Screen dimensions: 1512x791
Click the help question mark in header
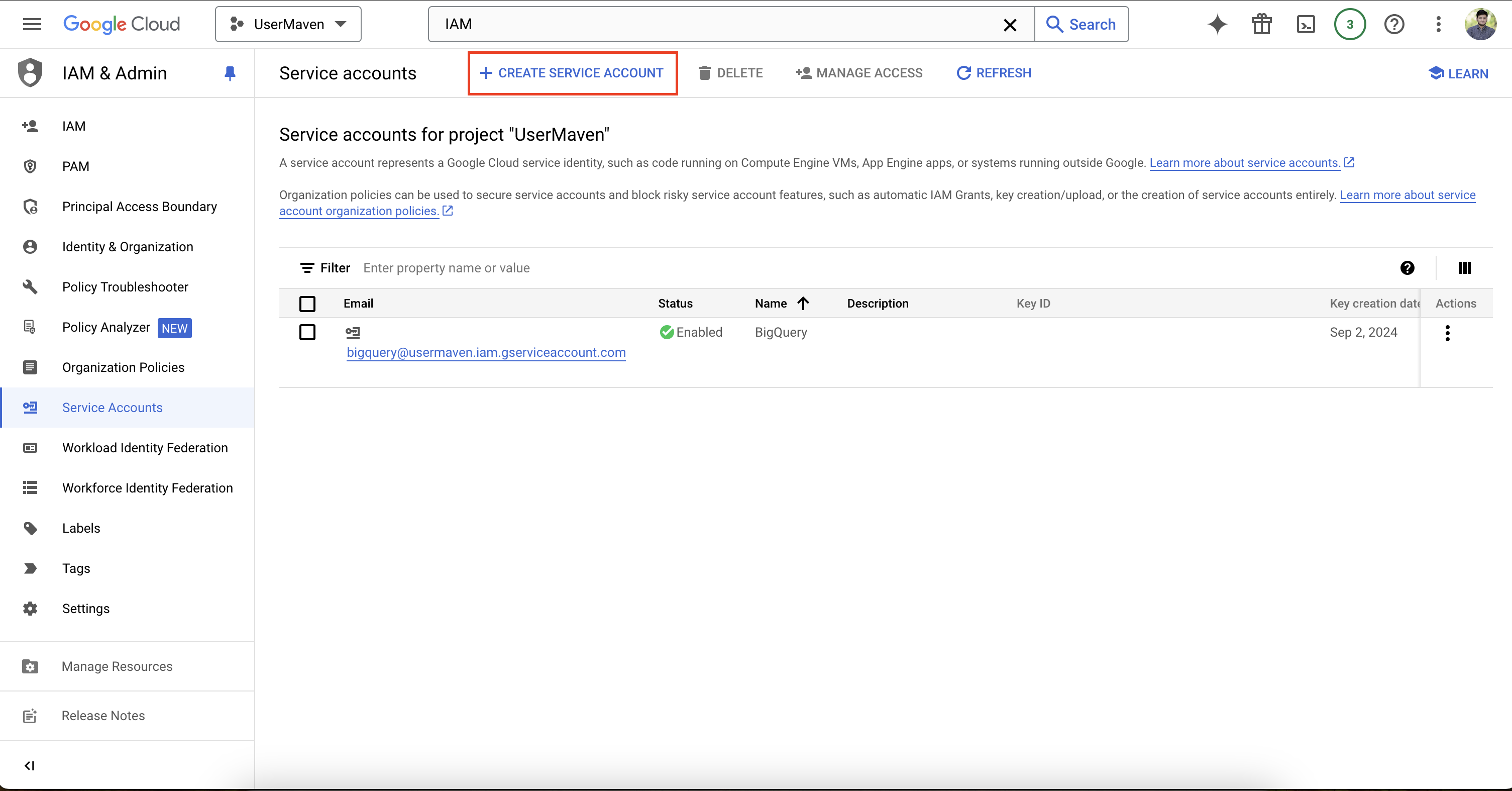click(x=1394, y=24)
